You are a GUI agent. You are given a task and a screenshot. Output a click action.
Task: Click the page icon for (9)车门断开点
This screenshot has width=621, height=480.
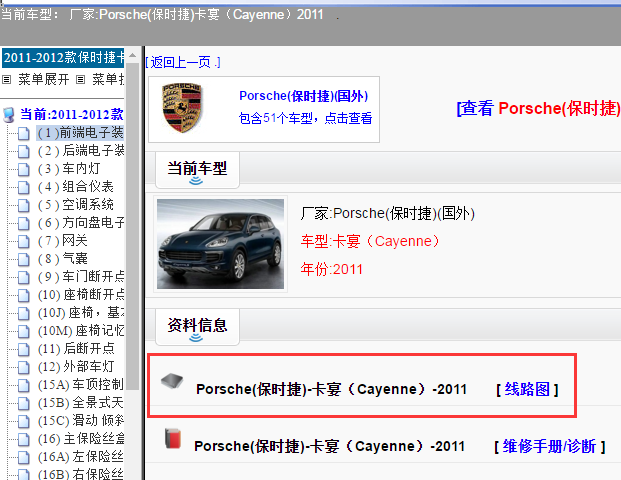pyautogui.click(x=24, y=277)
